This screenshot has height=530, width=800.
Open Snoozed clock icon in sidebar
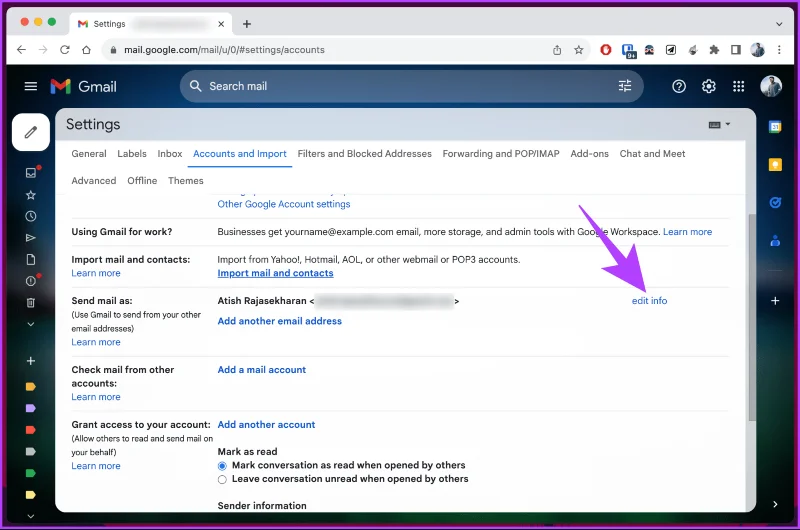coord(31,216)
